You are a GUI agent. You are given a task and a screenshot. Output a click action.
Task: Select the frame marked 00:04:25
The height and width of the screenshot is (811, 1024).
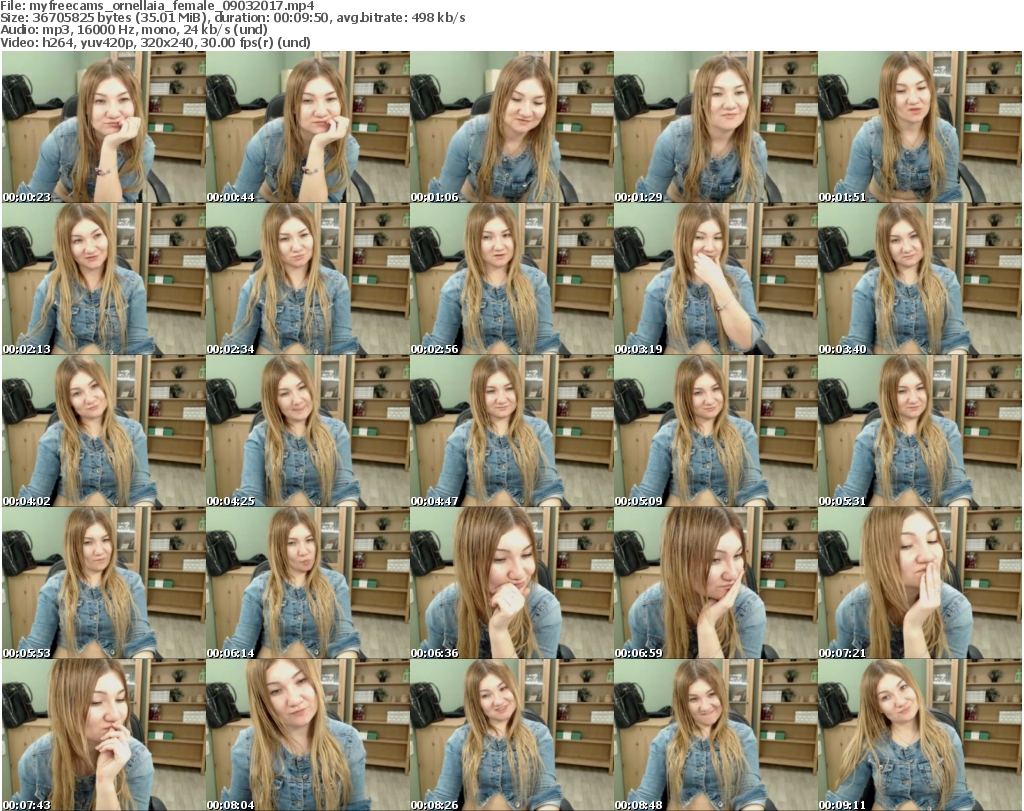(x=308, y=431)
